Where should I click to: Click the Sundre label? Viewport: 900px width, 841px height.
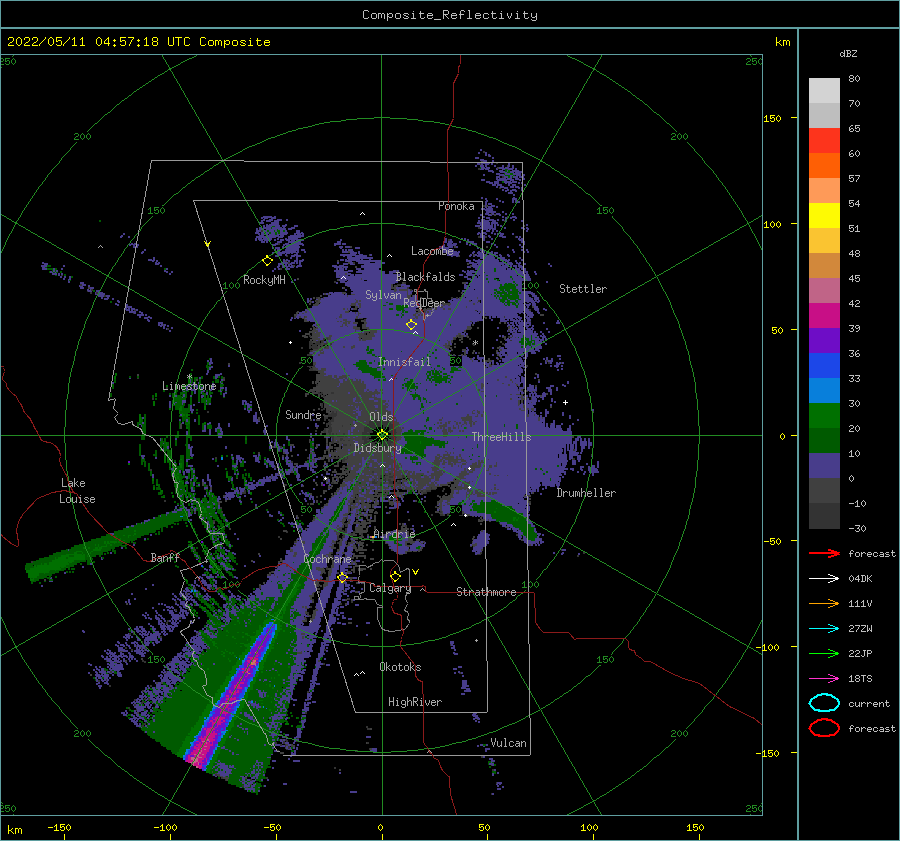303,415
